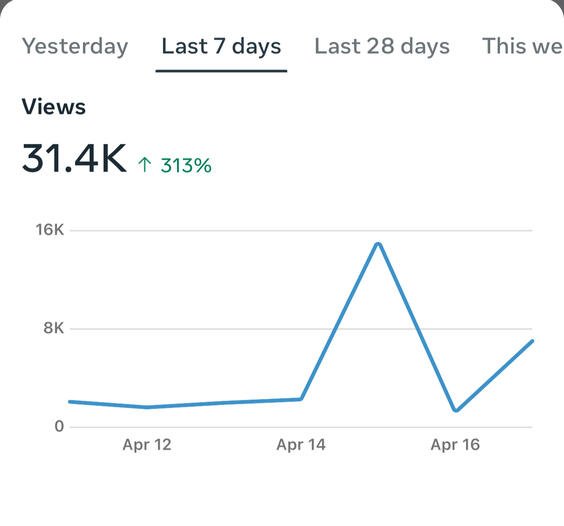Click the 16K y-axis label
Viewport: 564px width, 526px height.
pos(50,230)
